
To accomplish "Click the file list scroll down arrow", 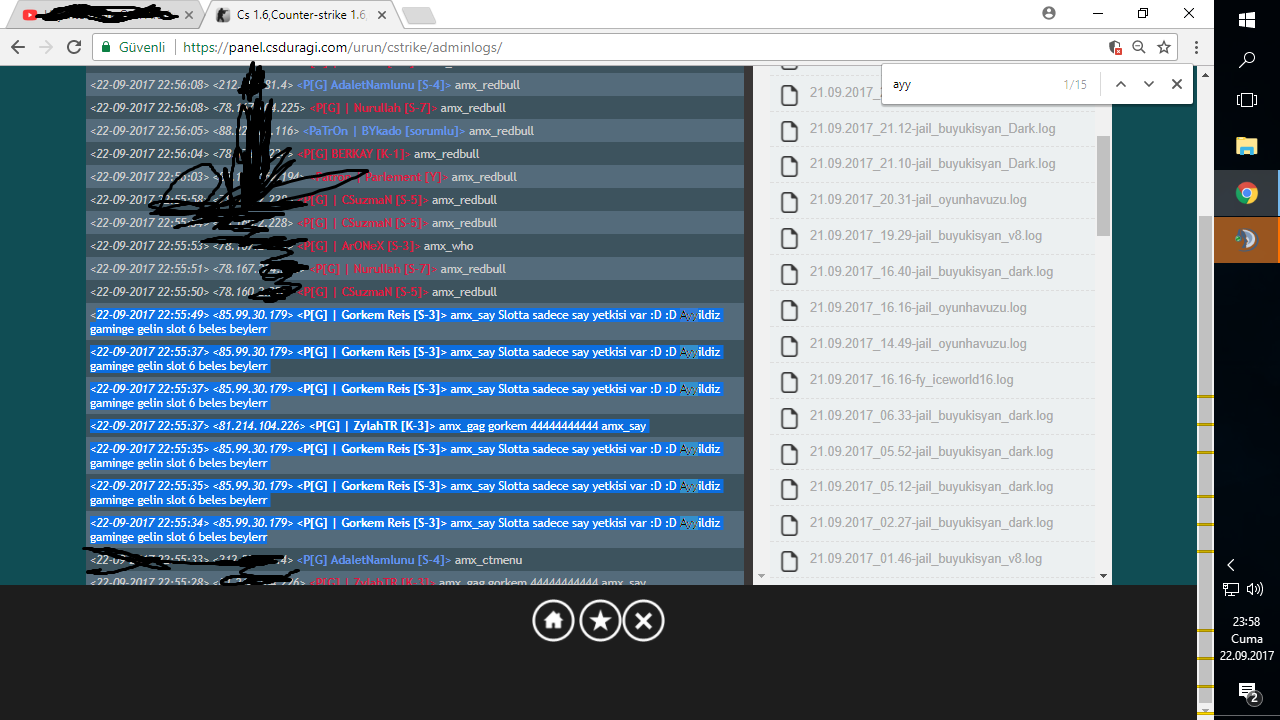I will tap(1104, 576).
